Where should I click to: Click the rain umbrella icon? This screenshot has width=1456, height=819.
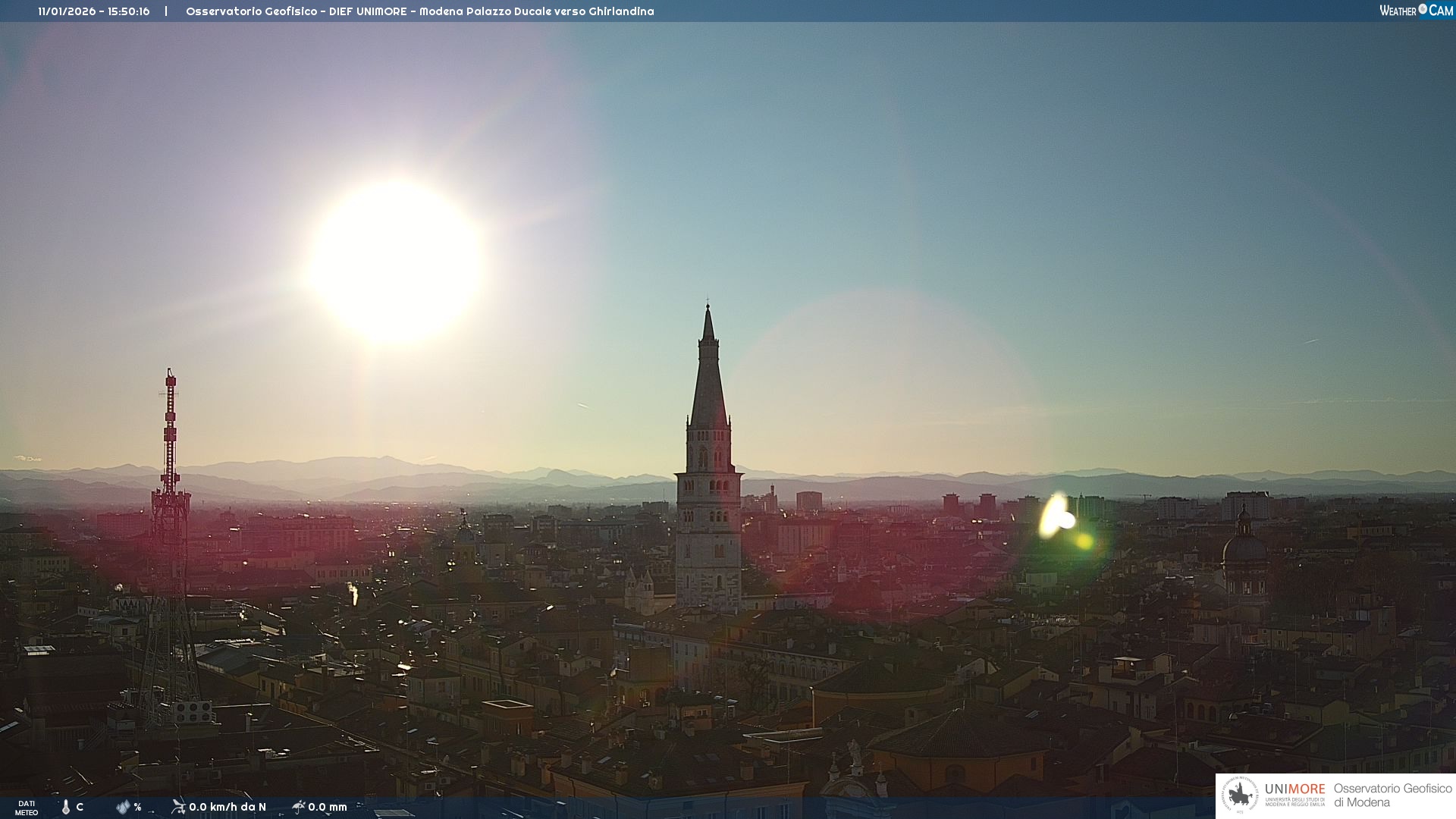299,807
